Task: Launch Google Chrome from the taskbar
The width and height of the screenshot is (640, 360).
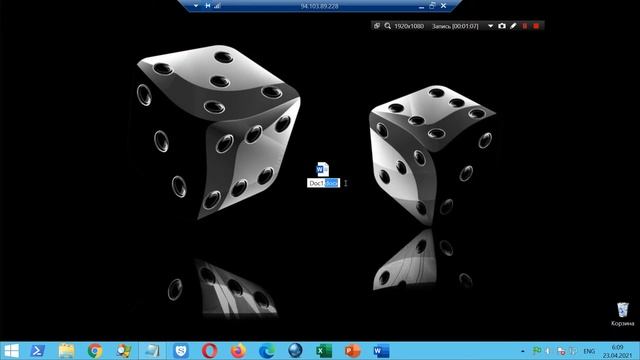Action: click(x=95, y=351)
